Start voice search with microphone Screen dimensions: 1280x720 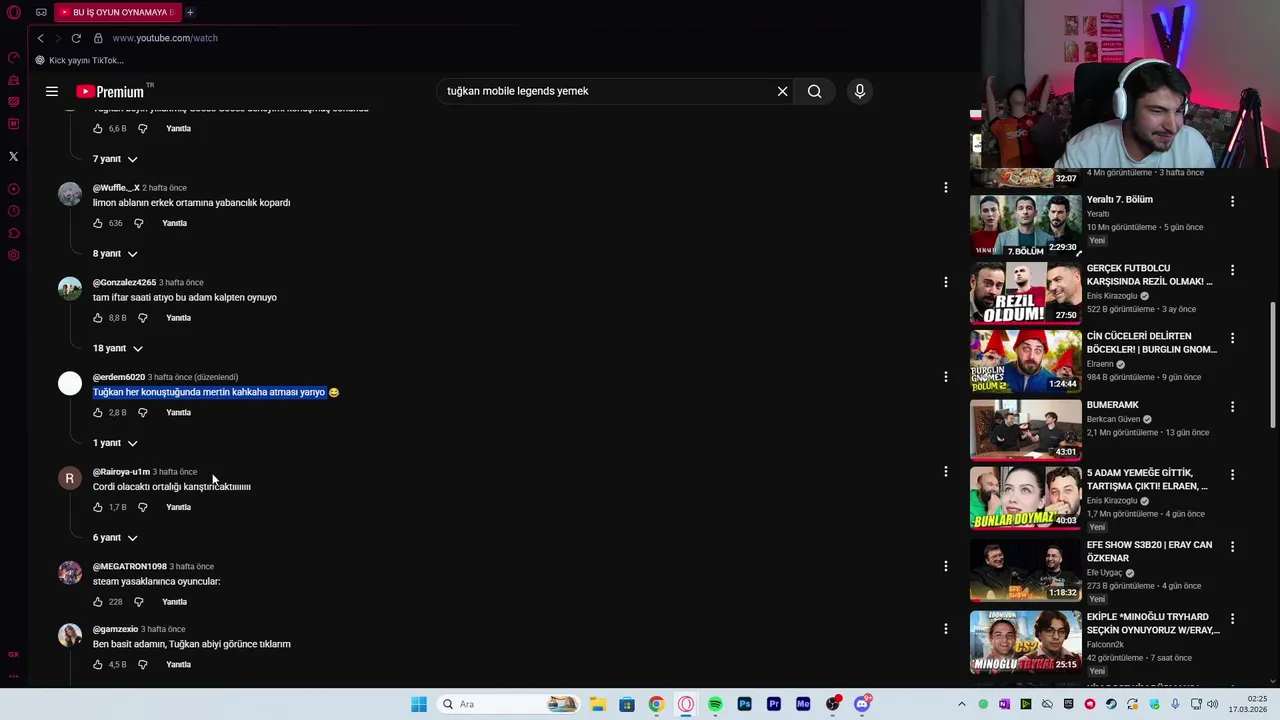point(860,91)
